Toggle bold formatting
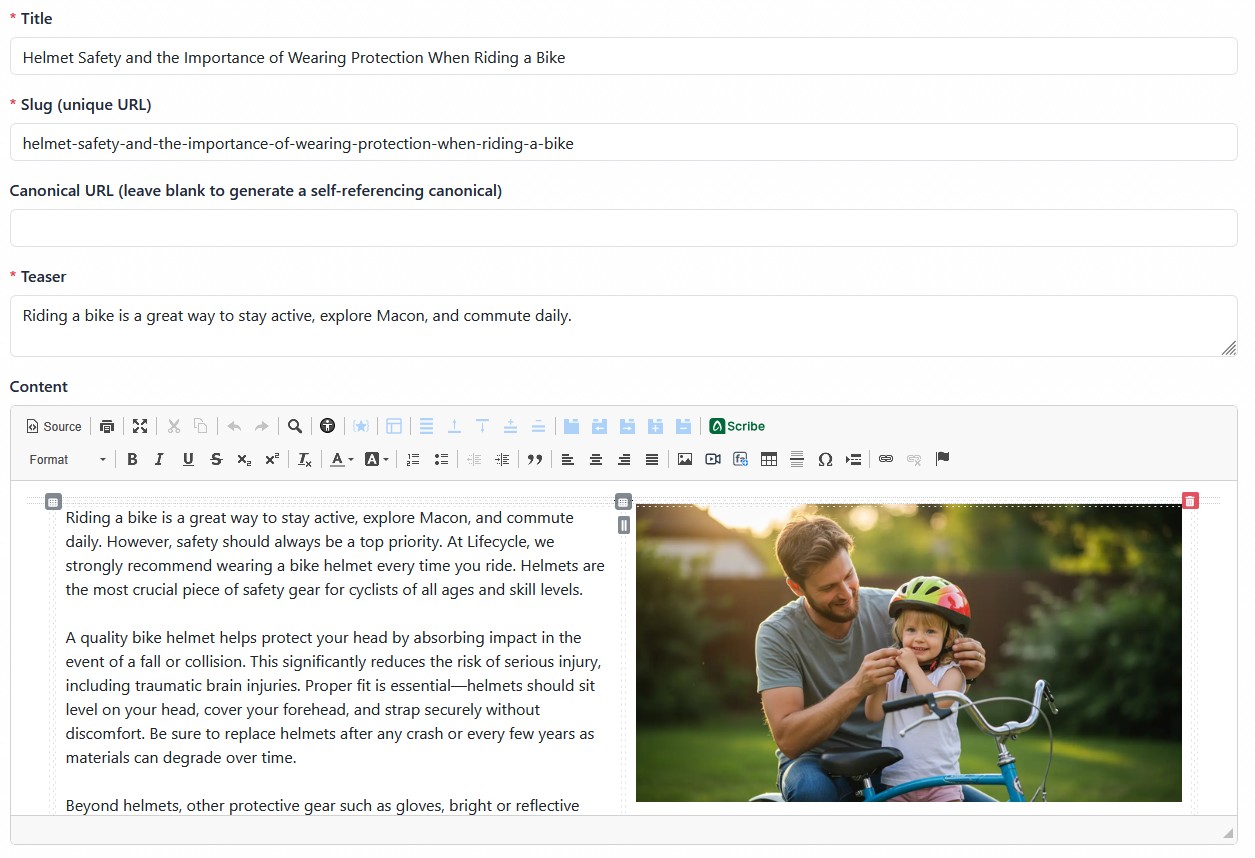Image resolution: width=1255 pixels, height=858 pixels. coord(131,459)
